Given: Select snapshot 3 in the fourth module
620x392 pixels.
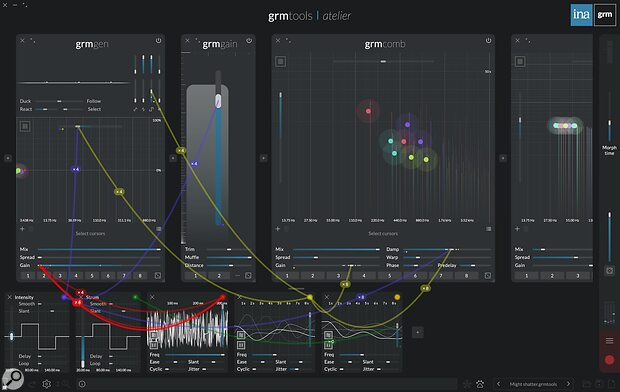Looking at the screenshot, I should click(578, 276).
